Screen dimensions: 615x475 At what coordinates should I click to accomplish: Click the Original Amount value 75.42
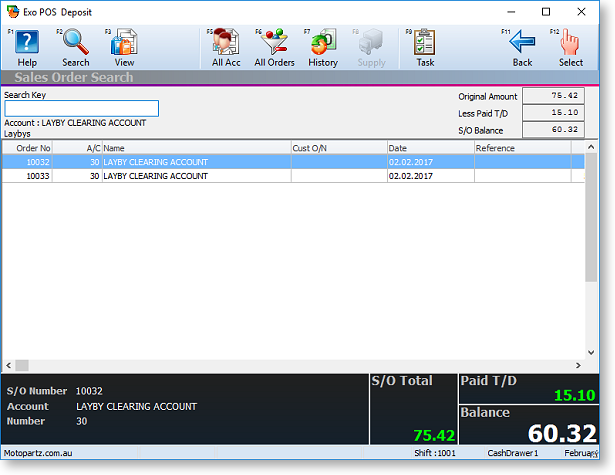pyautogui.click(x=553, y=95)
